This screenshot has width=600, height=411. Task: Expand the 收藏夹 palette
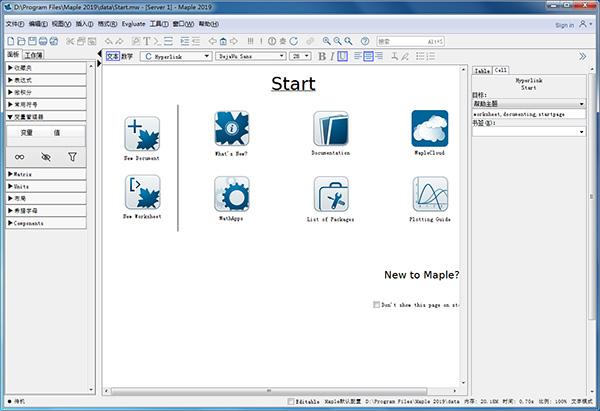click(x=46, y=68)
